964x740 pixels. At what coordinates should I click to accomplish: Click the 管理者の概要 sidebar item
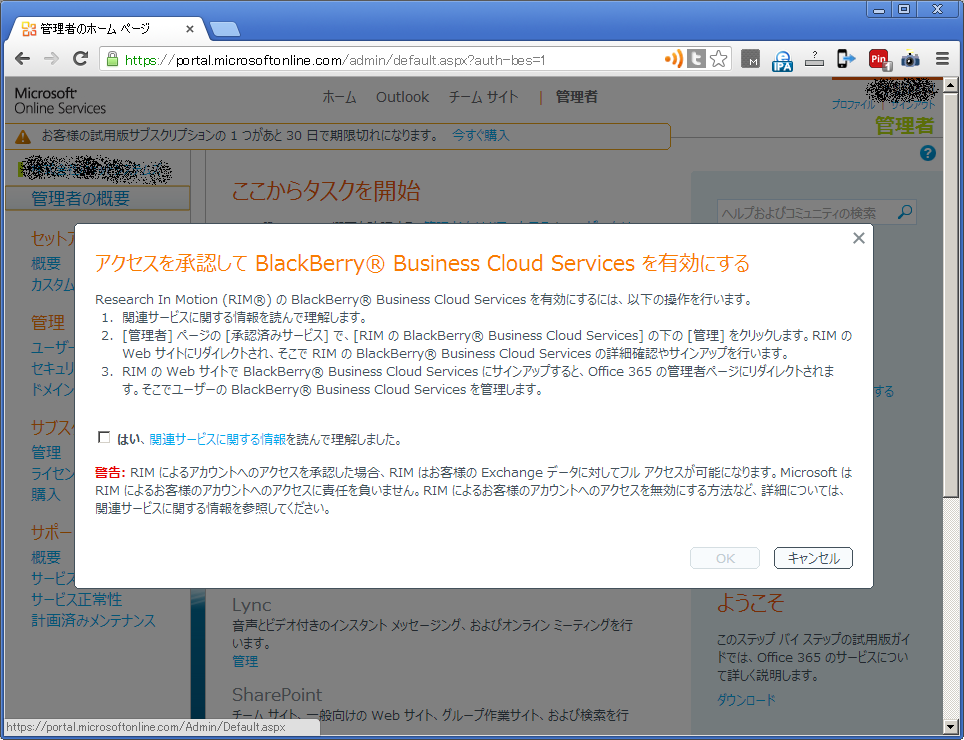pyautogui.click(x=98, y=199)
